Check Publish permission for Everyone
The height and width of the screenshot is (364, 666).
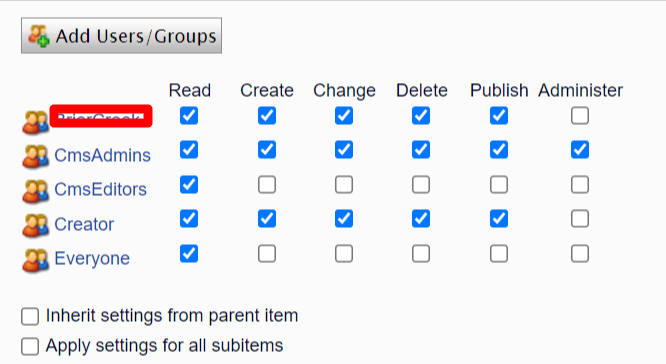point(499,254)
